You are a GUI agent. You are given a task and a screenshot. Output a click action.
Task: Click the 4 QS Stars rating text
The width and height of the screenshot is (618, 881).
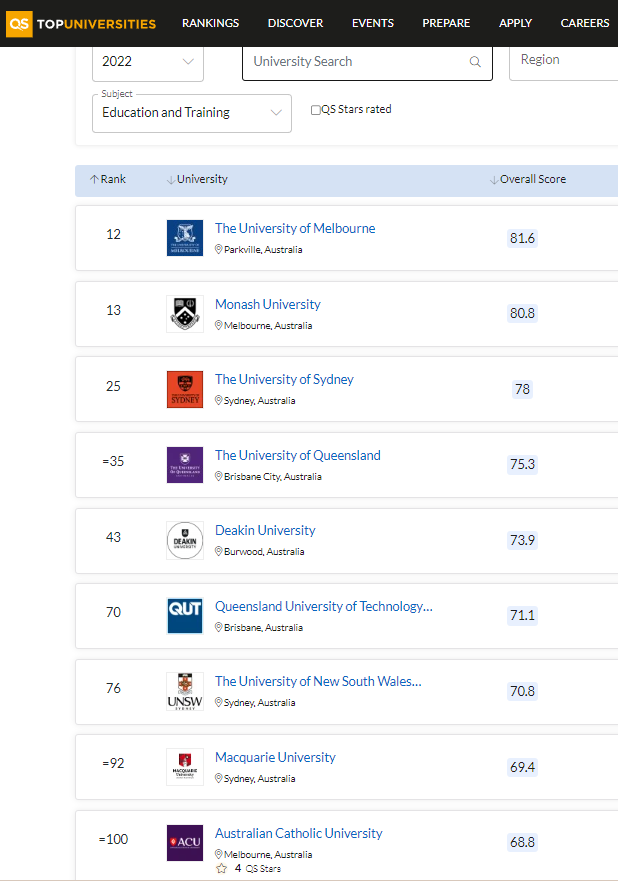tap(258, 869)
